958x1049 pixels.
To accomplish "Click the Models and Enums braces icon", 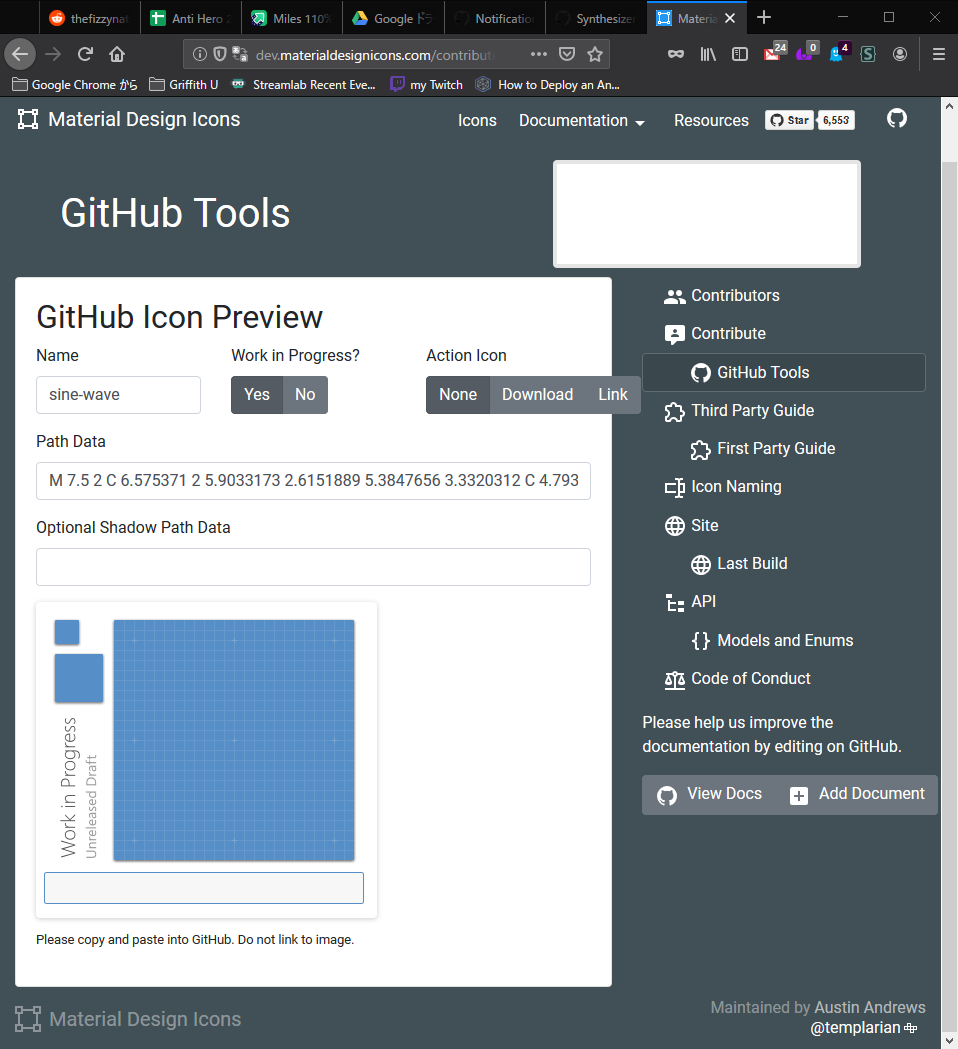I will [700, 641].
